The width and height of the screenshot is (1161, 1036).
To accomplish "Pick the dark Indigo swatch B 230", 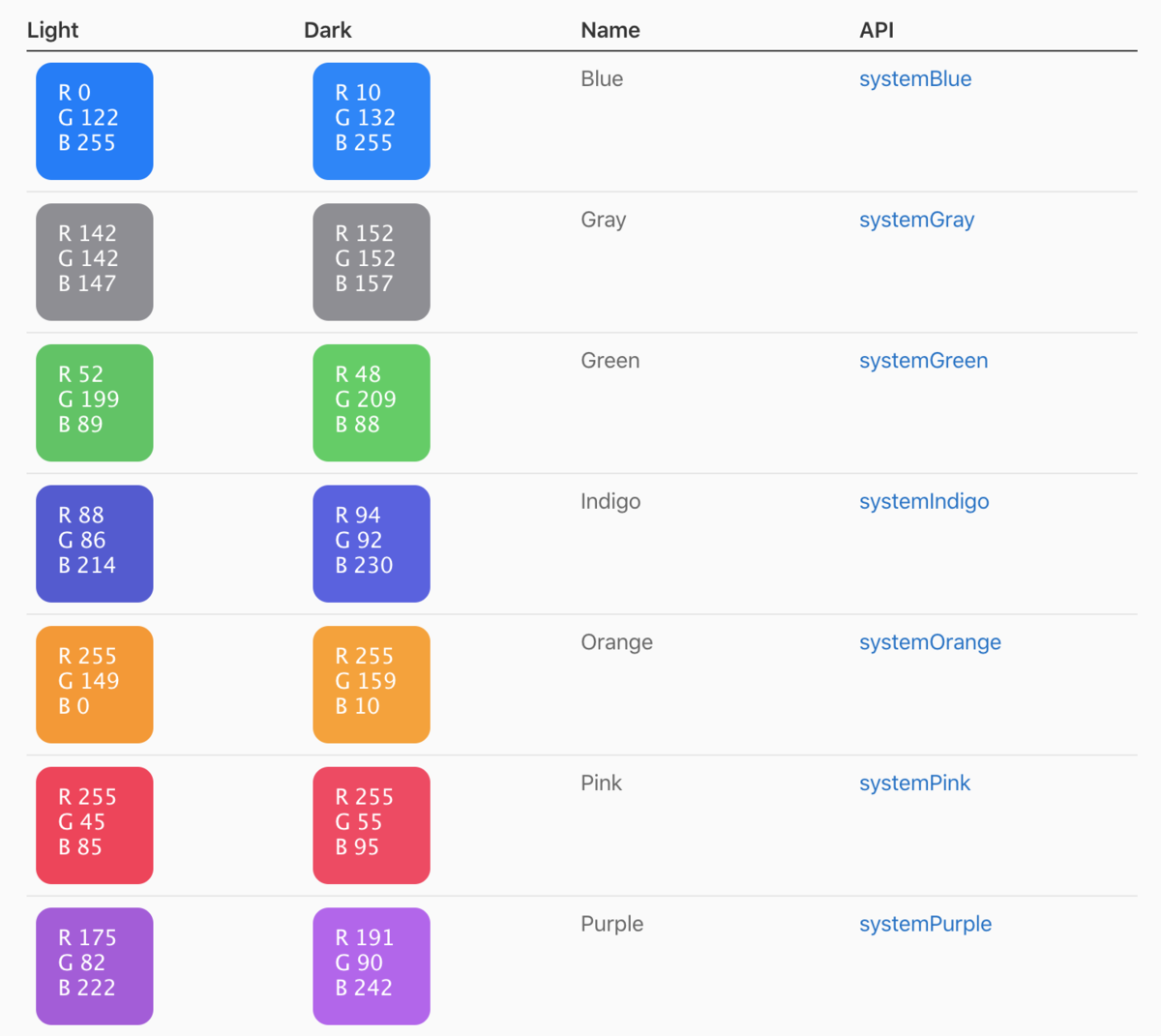I will pos(372,544).
